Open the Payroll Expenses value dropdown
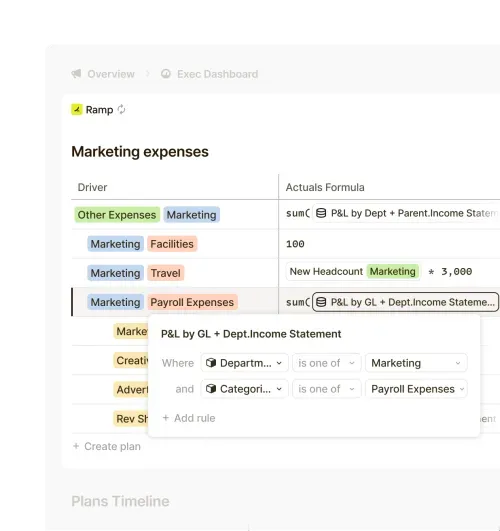Viewport: 500px width, 531px height. coord(416,388)
